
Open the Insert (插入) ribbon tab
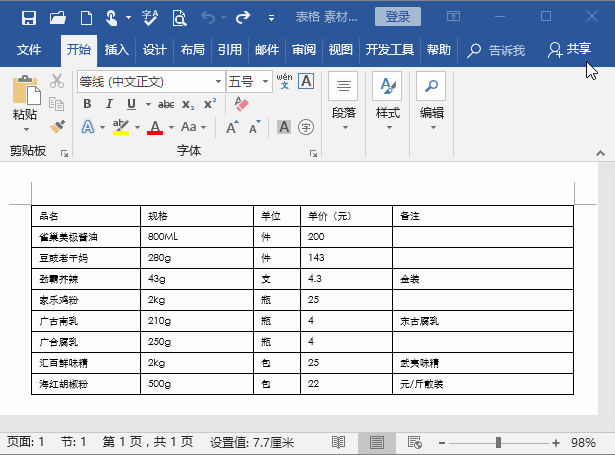pyautogui.click(x=117, y=50)
